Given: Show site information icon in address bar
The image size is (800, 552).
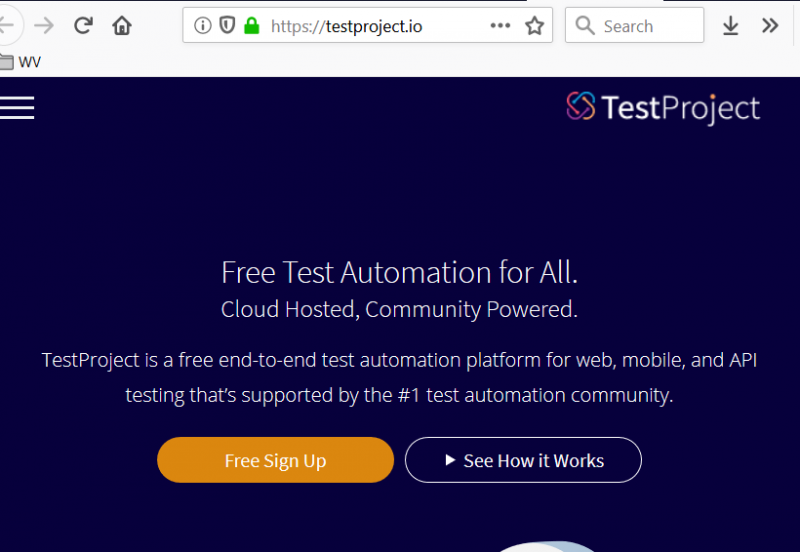Looking at the screenshot, I should click(x=203, y=25).
